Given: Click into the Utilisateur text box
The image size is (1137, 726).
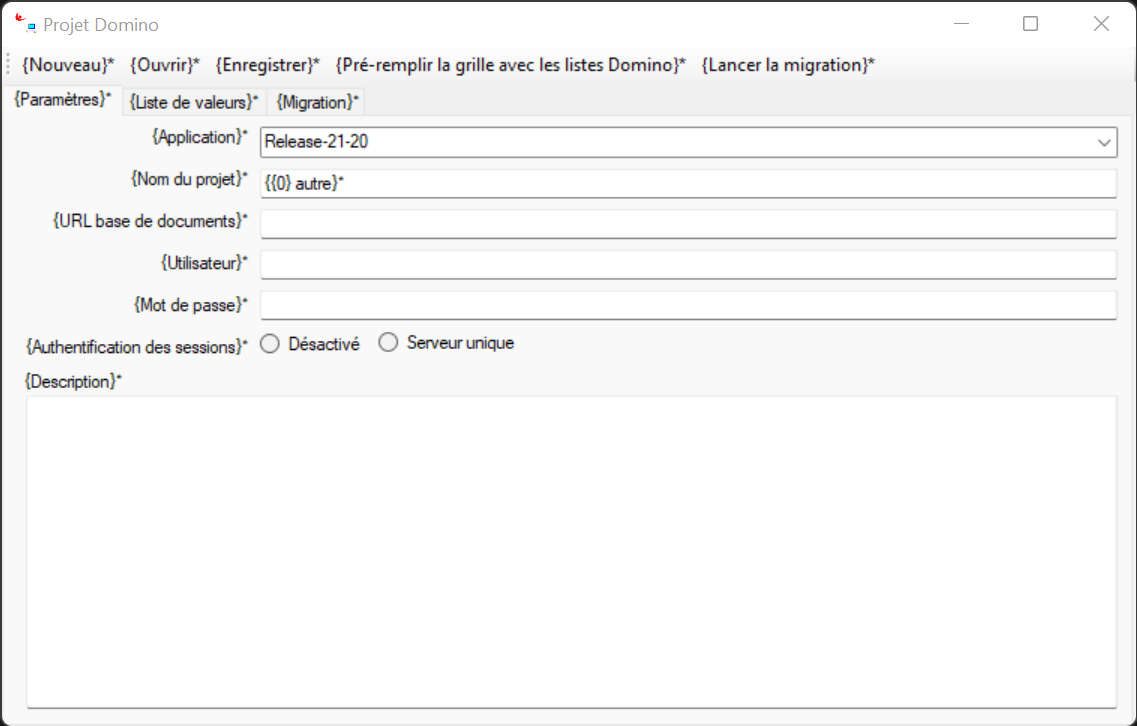Looking at the screenshot, I should pos(688,265).
